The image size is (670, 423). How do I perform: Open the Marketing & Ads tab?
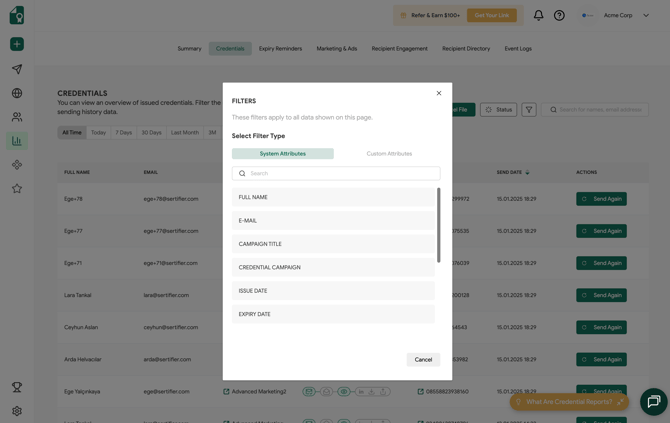pyautogui.click(x=337, y=49)
